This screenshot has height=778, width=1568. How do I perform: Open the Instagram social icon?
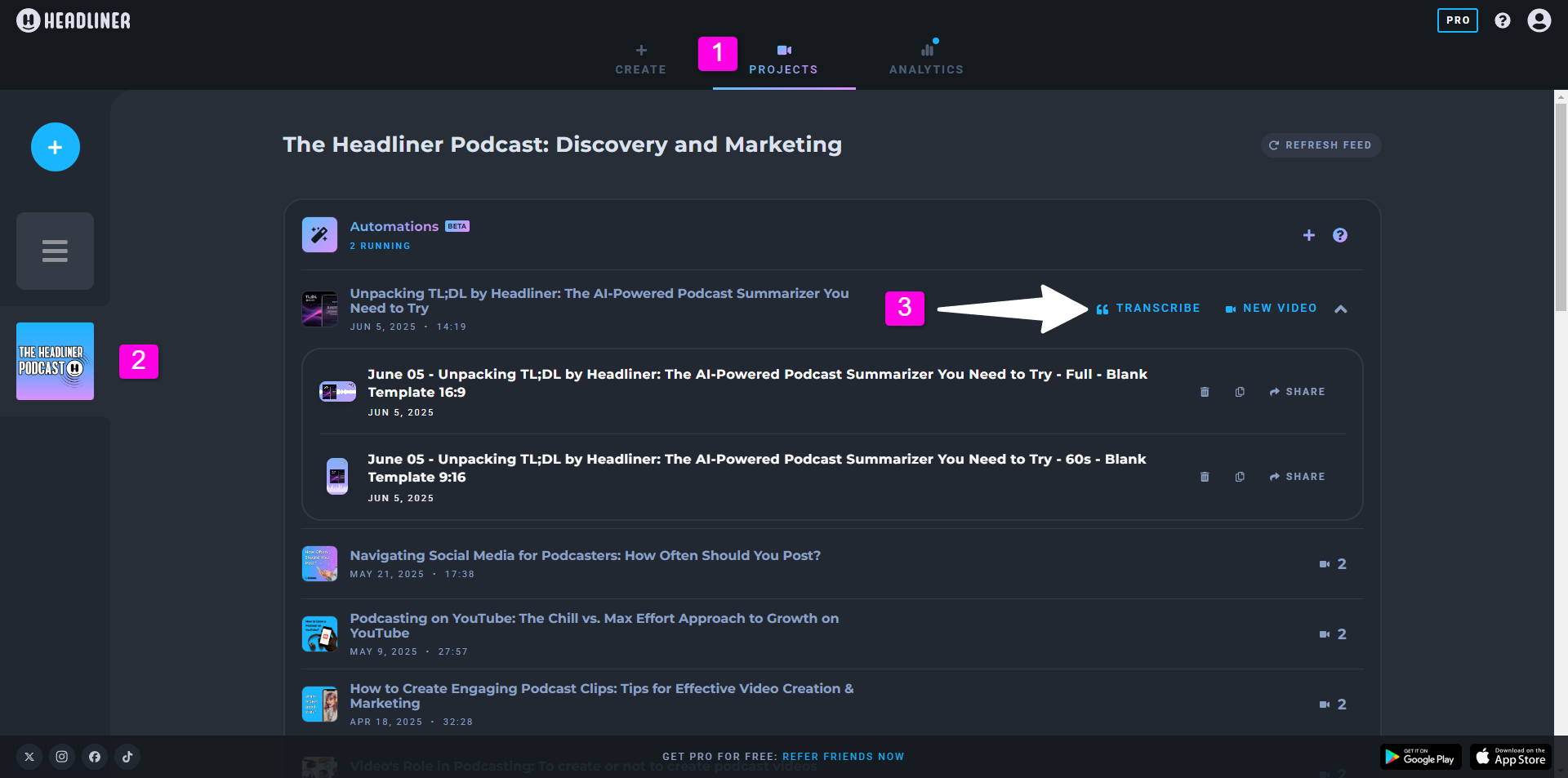pos(61,757)
